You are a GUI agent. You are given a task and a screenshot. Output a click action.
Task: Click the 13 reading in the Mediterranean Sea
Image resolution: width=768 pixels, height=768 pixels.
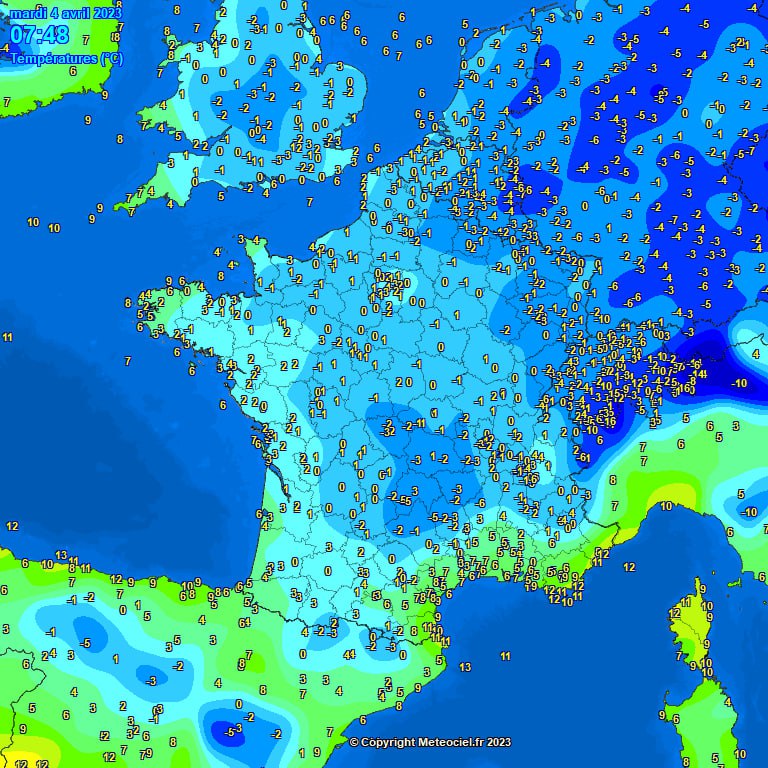click(x=465, y=667)
